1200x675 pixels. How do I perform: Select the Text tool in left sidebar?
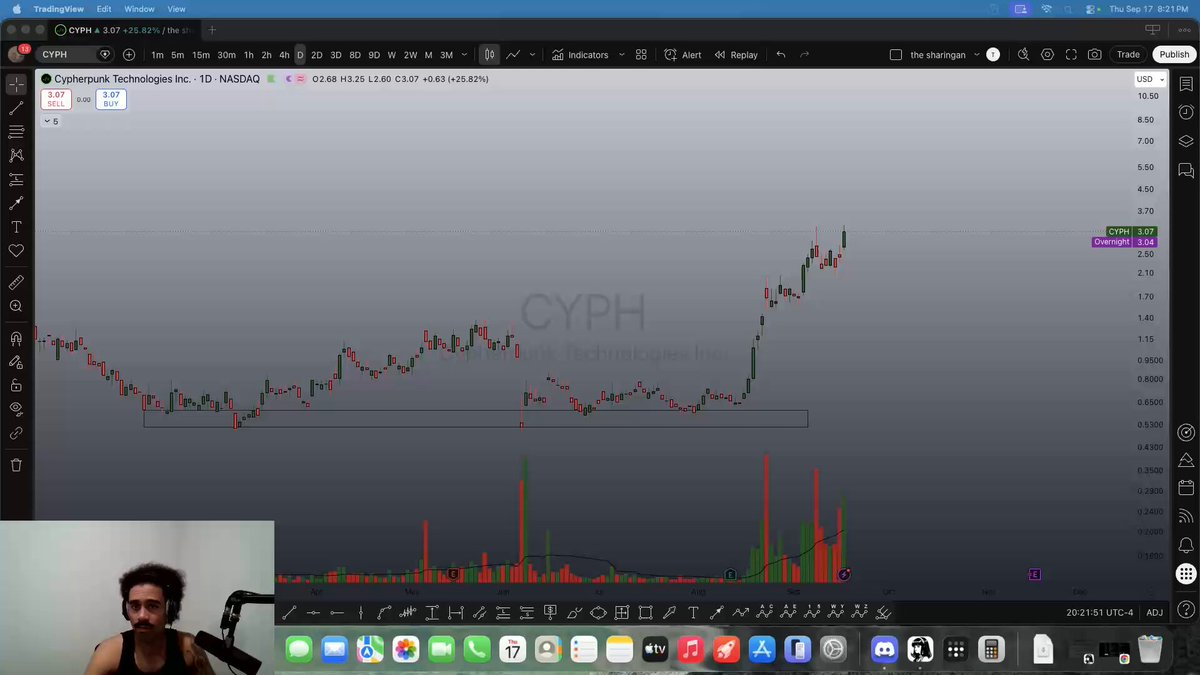tap(16, 227)
